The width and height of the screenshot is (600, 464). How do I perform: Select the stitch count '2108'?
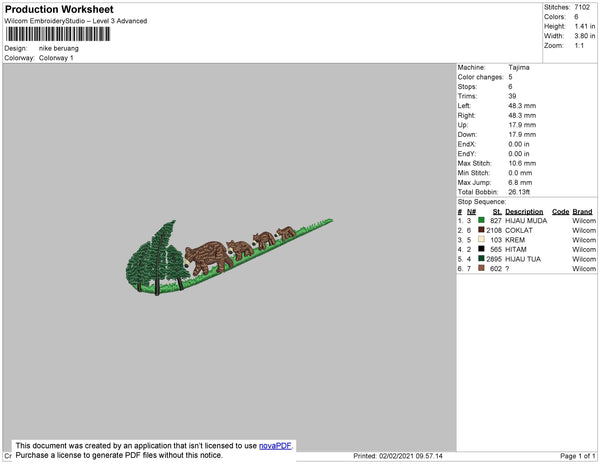click(494, 230)
